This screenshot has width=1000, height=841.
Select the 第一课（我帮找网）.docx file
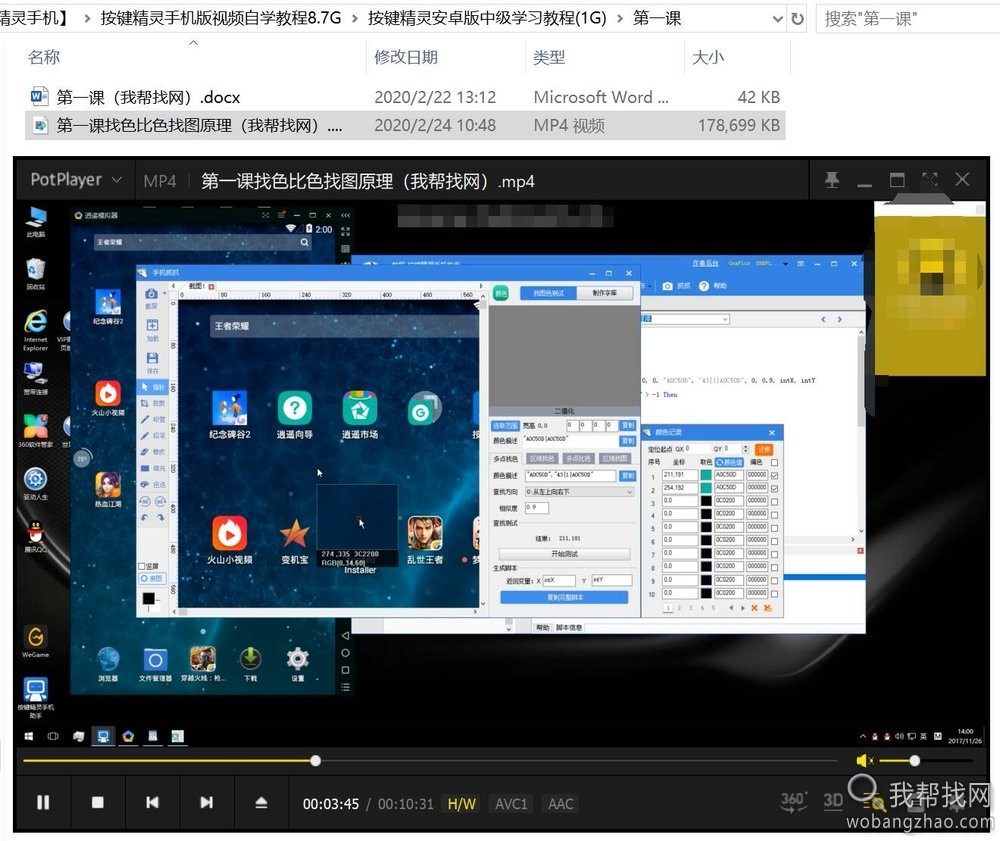coord(405,97)
